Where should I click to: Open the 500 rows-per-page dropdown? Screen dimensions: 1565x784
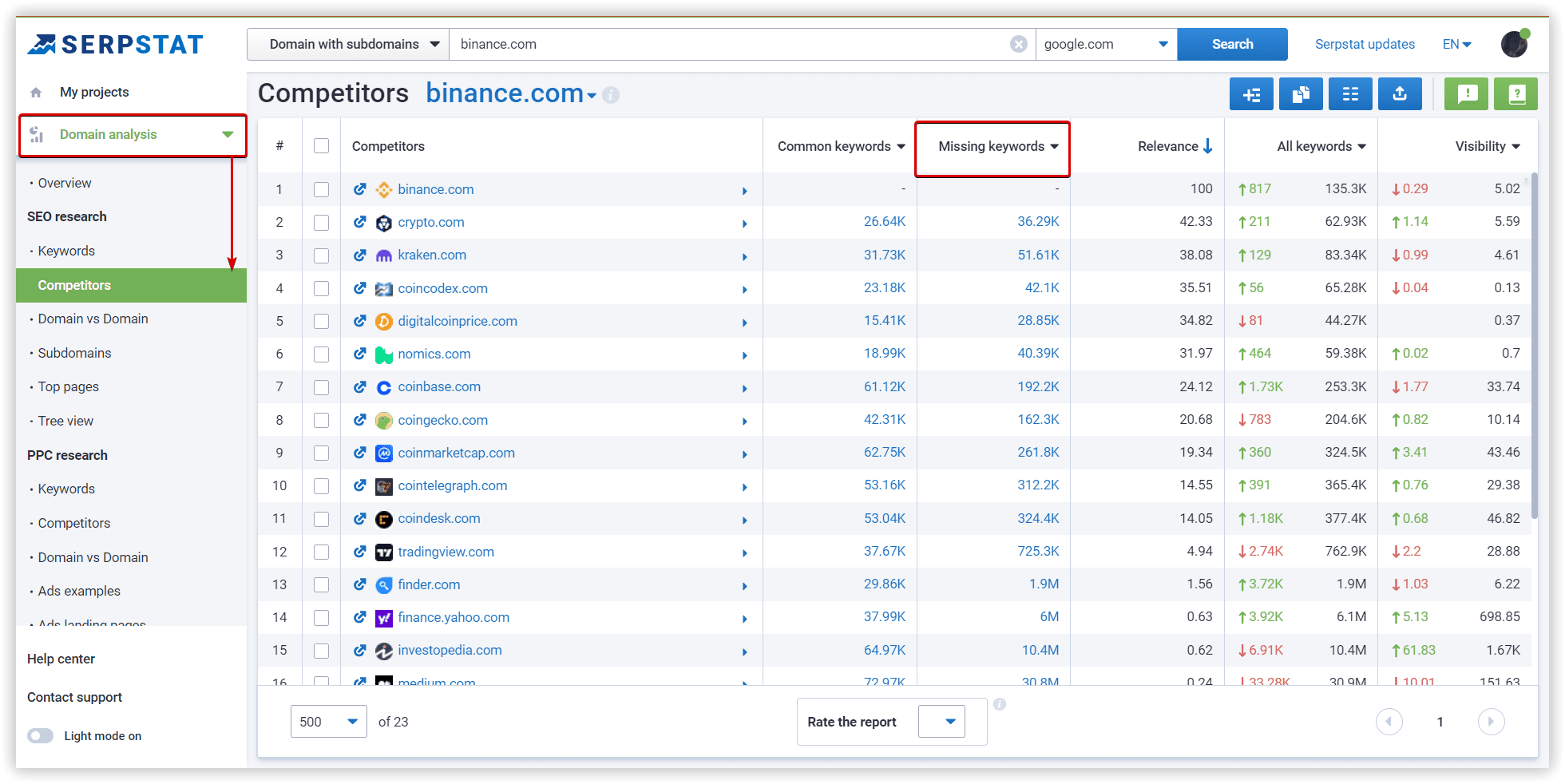[328, 722]
